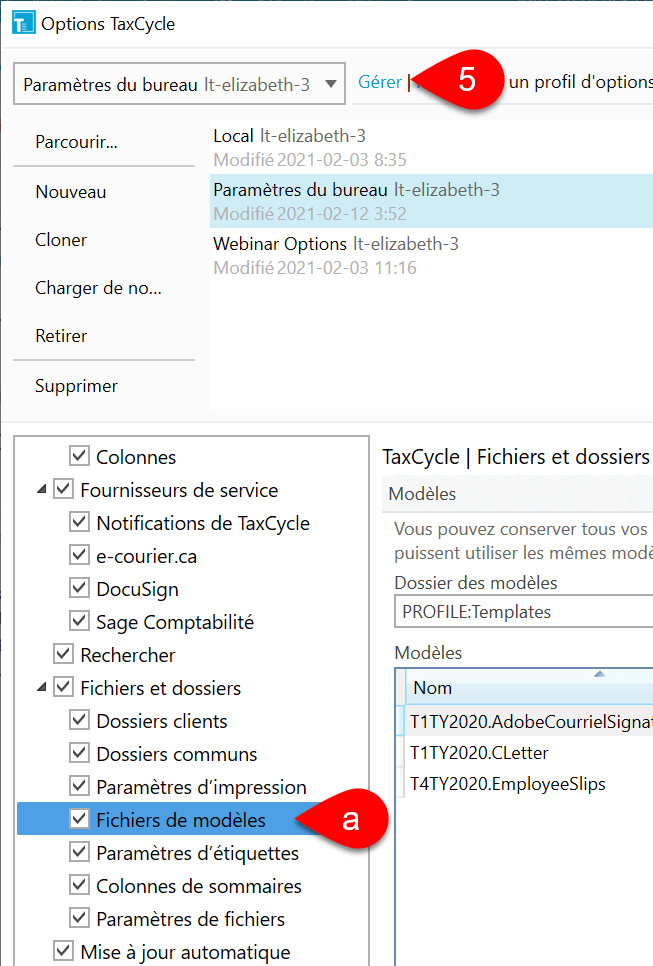Toggle the Paramètres de fichiers checkbox
Screen dimensions: 653x966
[x=79, y=918]
